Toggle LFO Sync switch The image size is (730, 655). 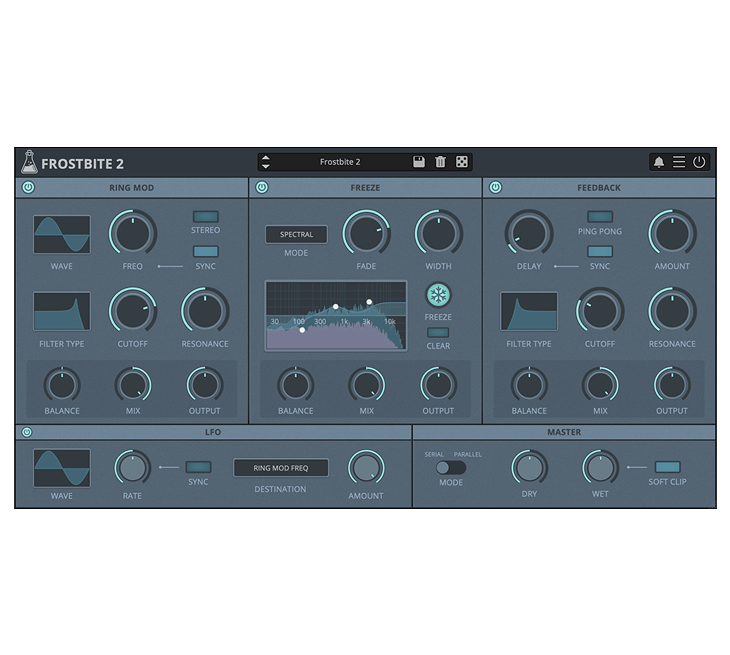198,467
